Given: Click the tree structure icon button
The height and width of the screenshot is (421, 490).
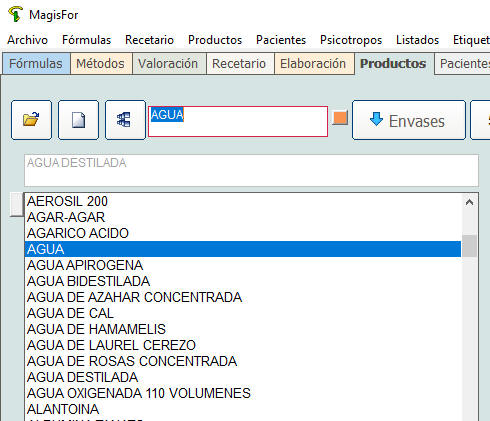Looking at the screenshot, I should coord(125,120).
